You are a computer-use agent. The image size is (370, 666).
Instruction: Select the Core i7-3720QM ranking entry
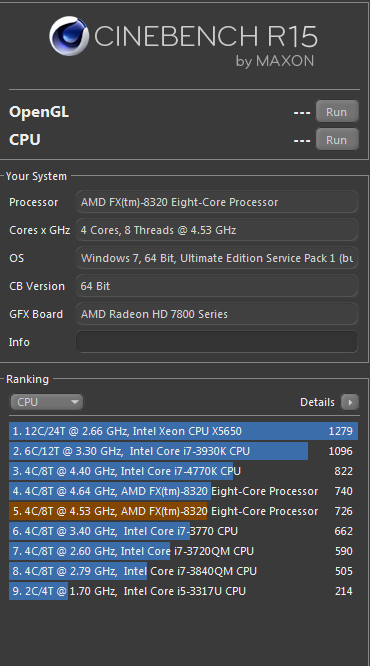point(184,551)
